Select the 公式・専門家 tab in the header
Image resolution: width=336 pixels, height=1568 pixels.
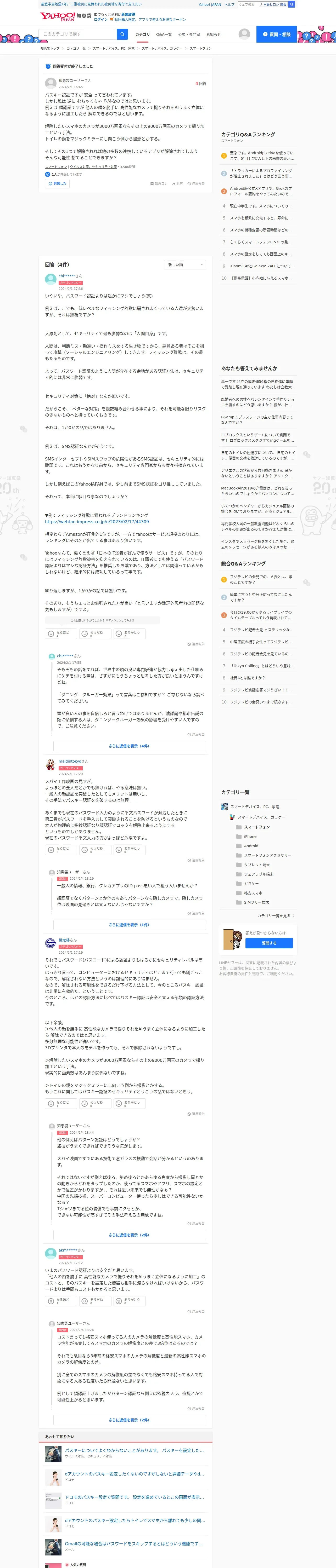(189, 35)
